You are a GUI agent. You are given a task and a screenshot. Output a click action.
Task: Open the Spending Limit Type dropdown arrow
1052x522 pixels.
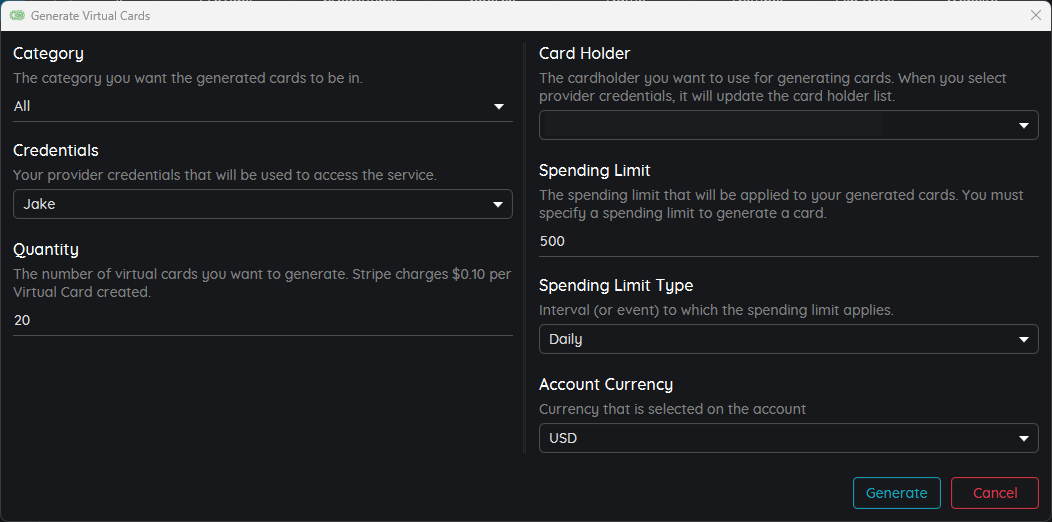tap(1024, 340)
